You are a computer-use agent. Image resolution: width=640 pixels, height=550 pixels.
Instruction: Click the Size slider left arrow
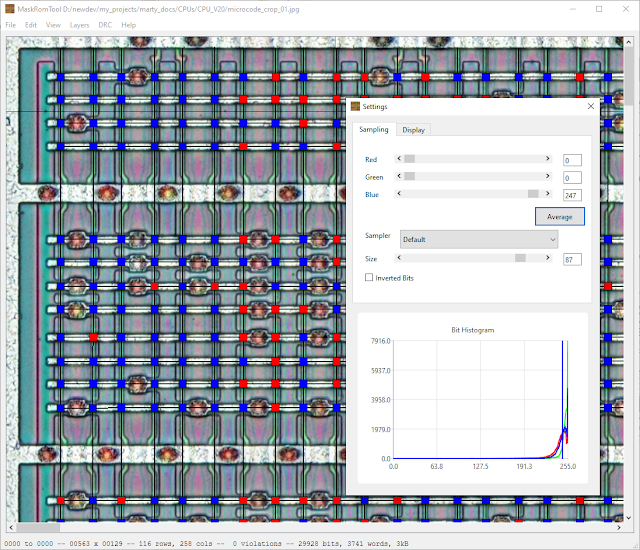click(399, 258)
